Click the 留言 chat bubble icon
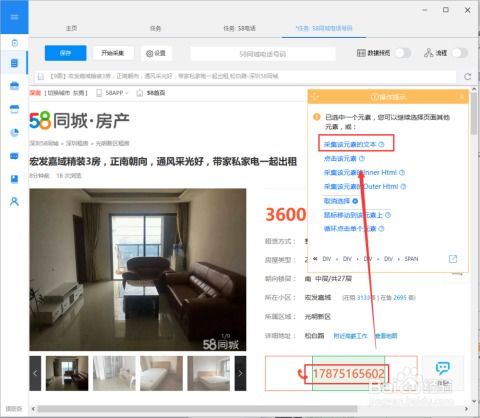 (x=442, y=368)
